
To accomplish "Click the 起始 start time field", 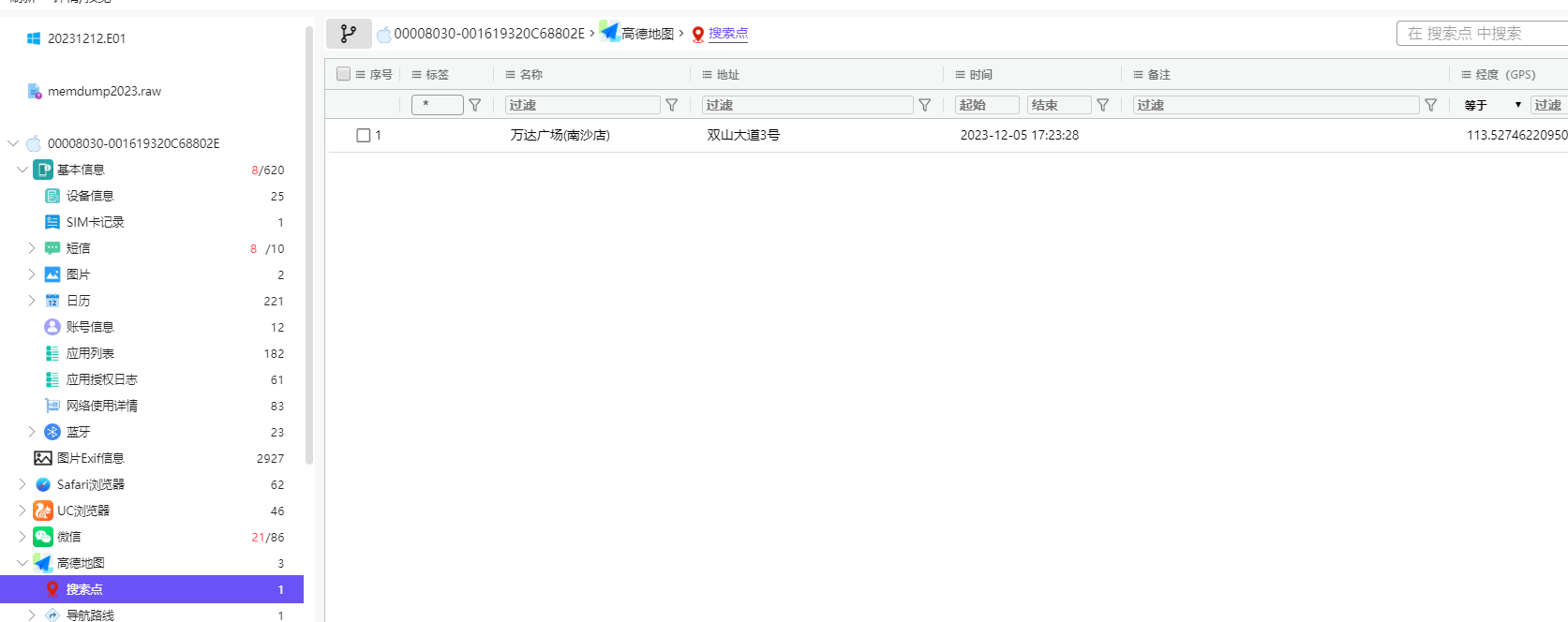I will pyautogui.click(x=988, y=105).
